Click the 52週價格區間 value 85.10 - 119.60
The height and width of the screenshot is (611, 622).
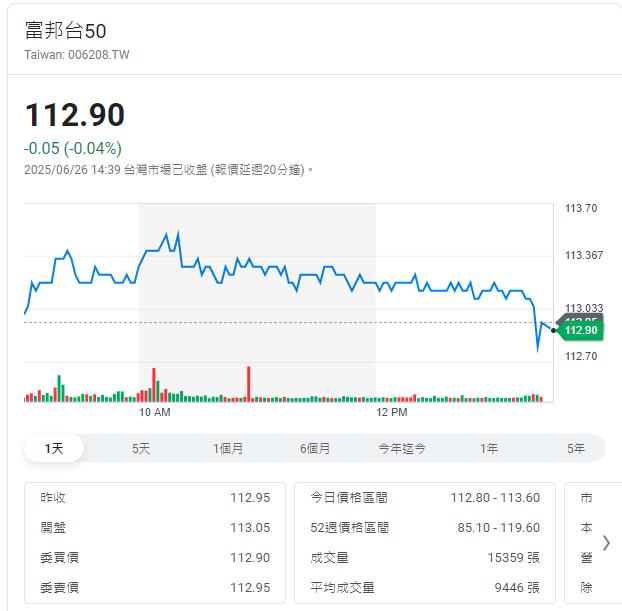pyautogui.click(x=499, y=528)
